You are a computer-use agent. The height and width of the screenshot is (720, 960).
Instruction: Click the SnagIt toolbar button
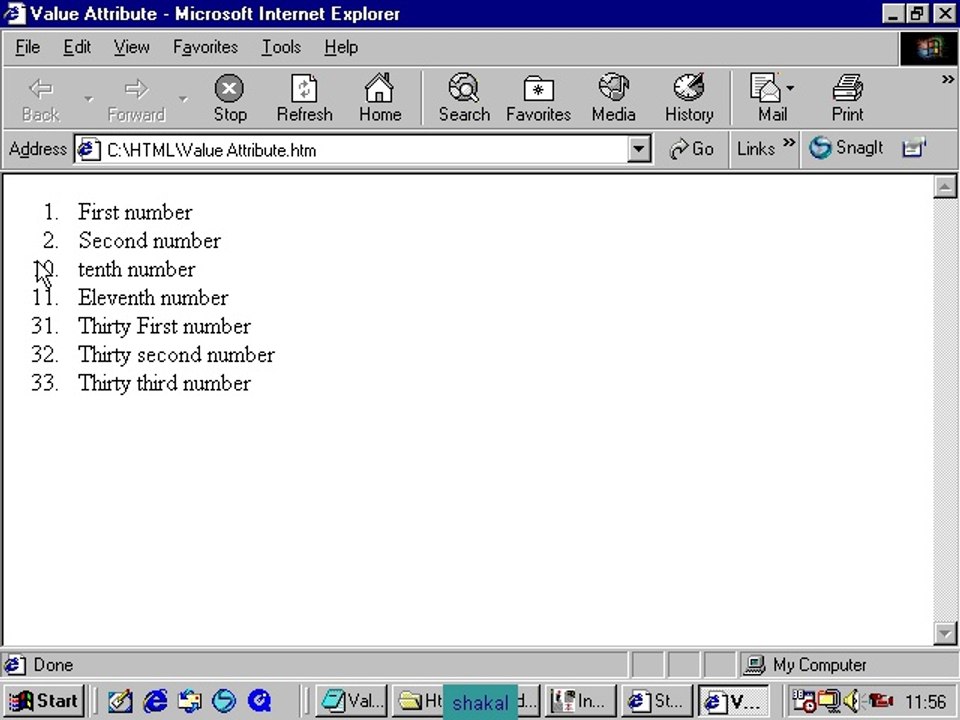846,148
